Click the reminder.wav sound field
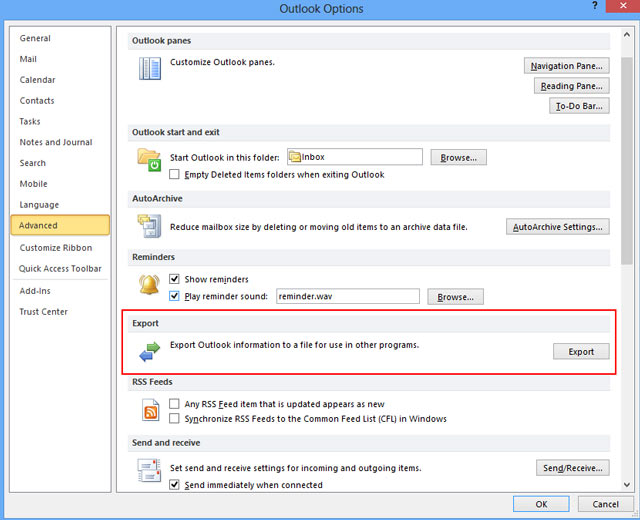Image resolution: width=640 pixels, height=520 pixels. coord(348,296)
